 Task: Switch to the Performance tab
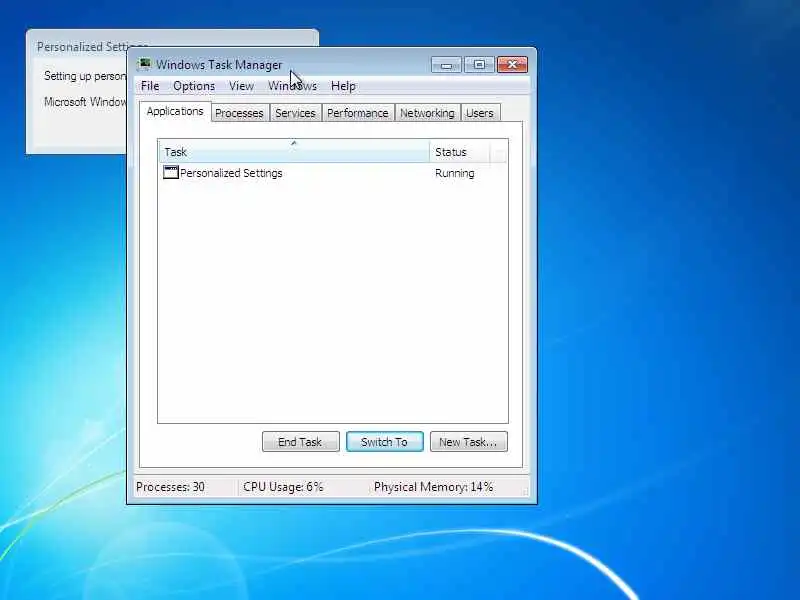(358, 113)
